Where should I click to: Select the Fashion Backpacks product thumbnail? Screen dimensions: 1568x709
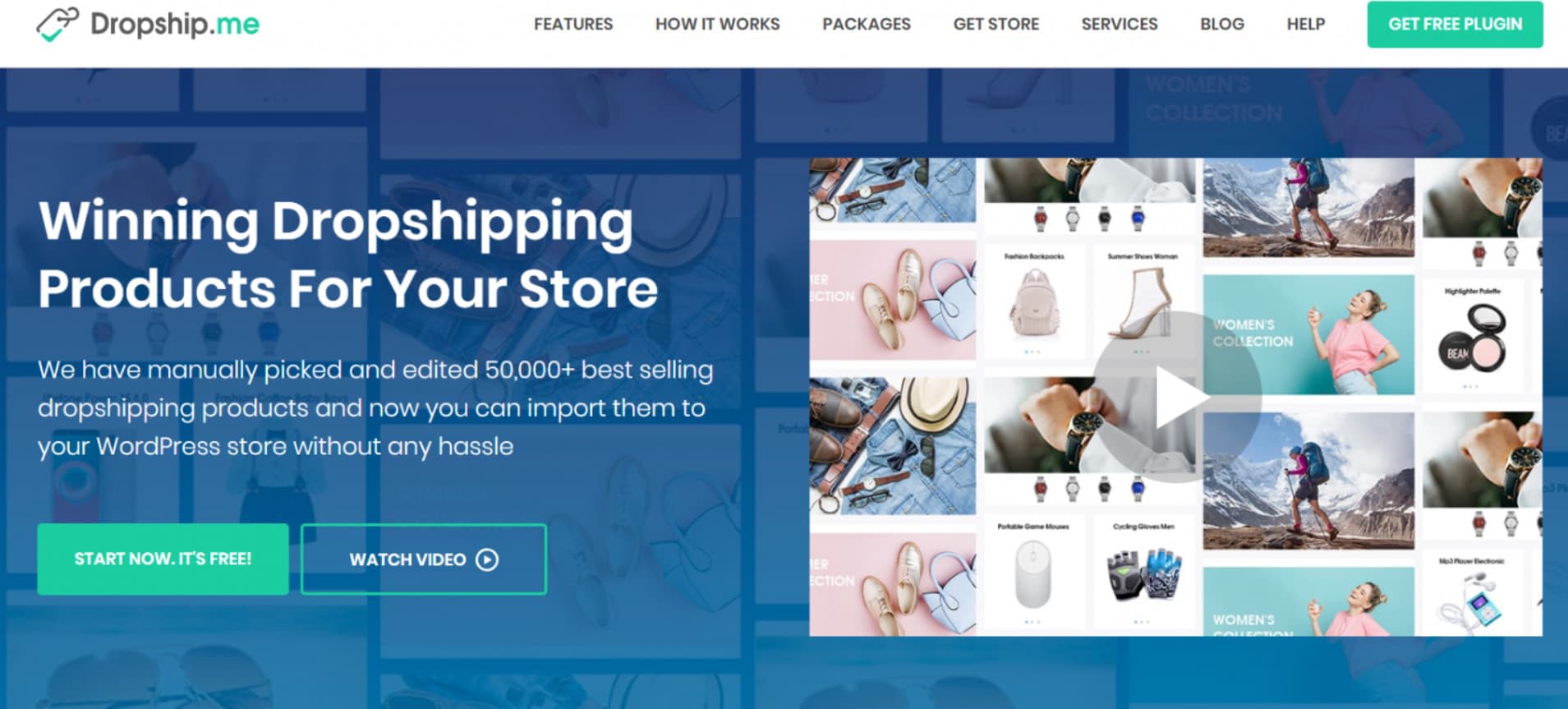[x=1034, y=302]
